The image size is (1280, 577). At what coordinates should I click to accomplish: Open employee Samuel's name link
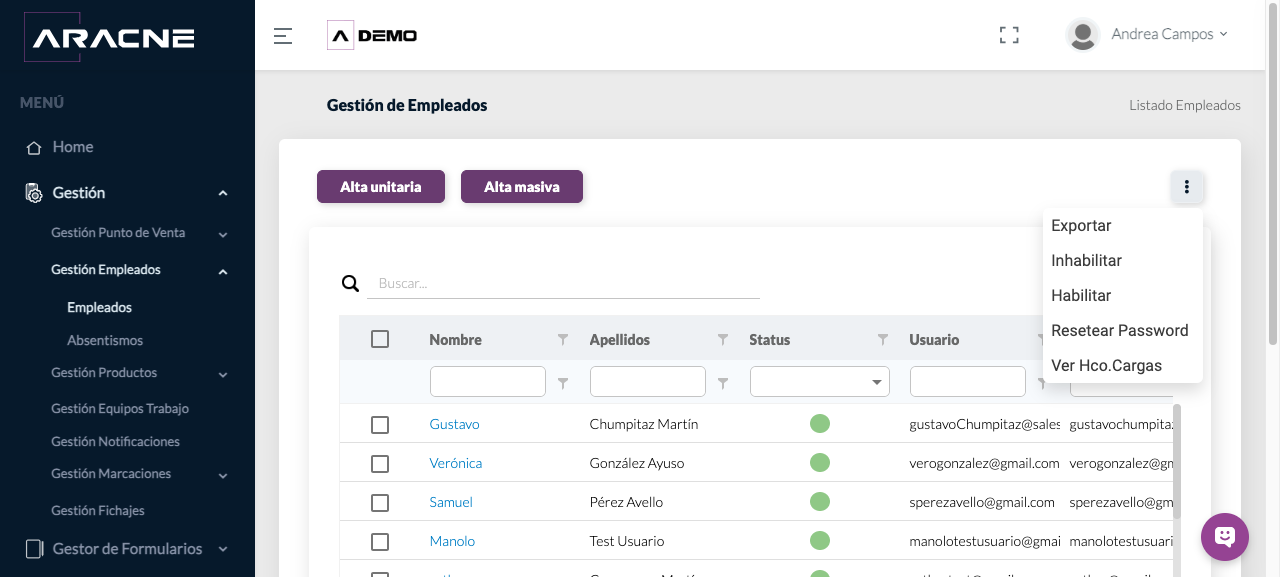(451, 502)
